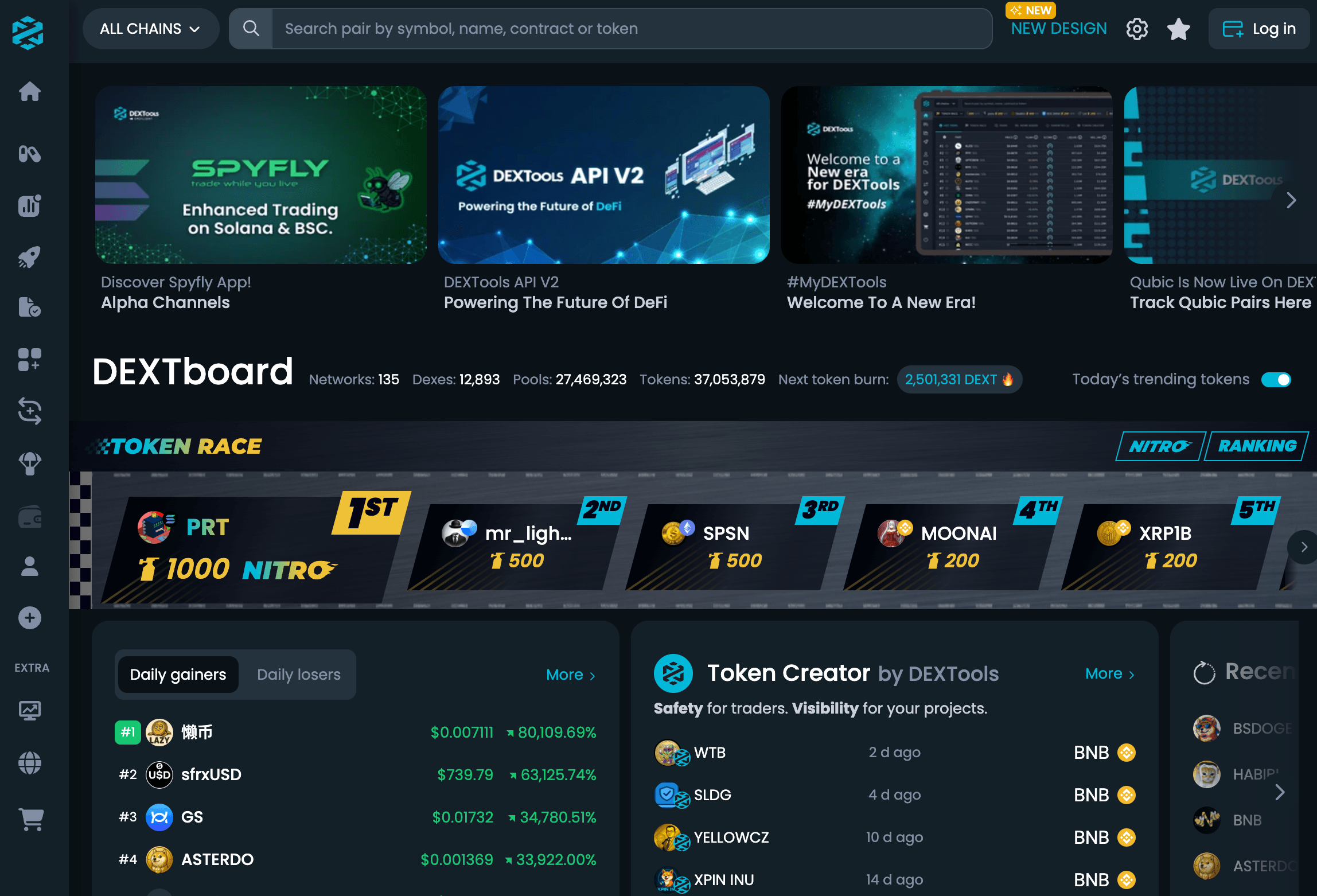Toggle Today's trending tokens switch
Viewport: 1317px width, 896px height.
(1276, 379)
